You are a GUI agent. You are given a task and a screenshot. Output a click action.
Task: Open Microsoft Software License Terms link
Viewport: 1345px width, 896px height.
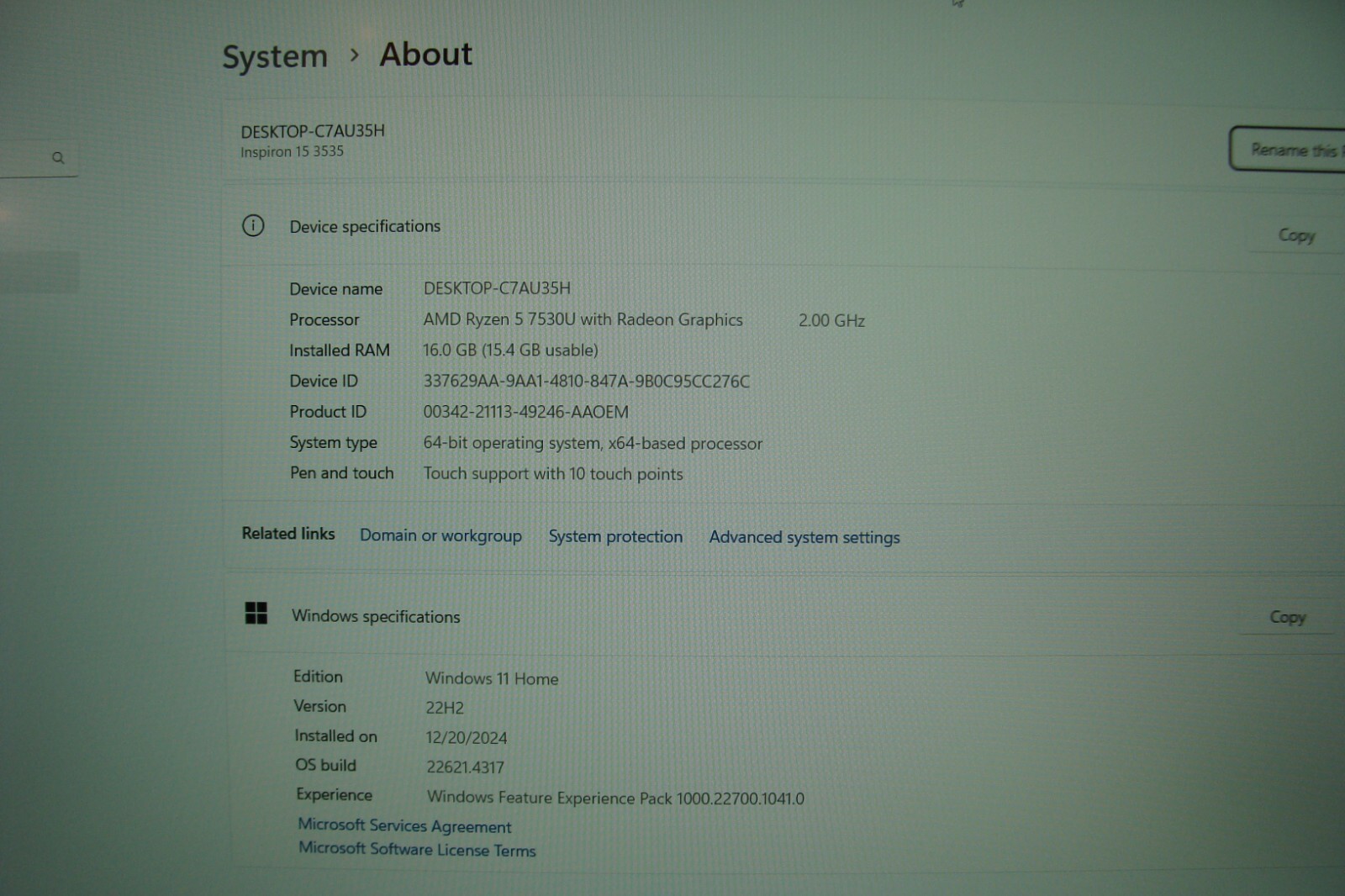coord(417,849)
